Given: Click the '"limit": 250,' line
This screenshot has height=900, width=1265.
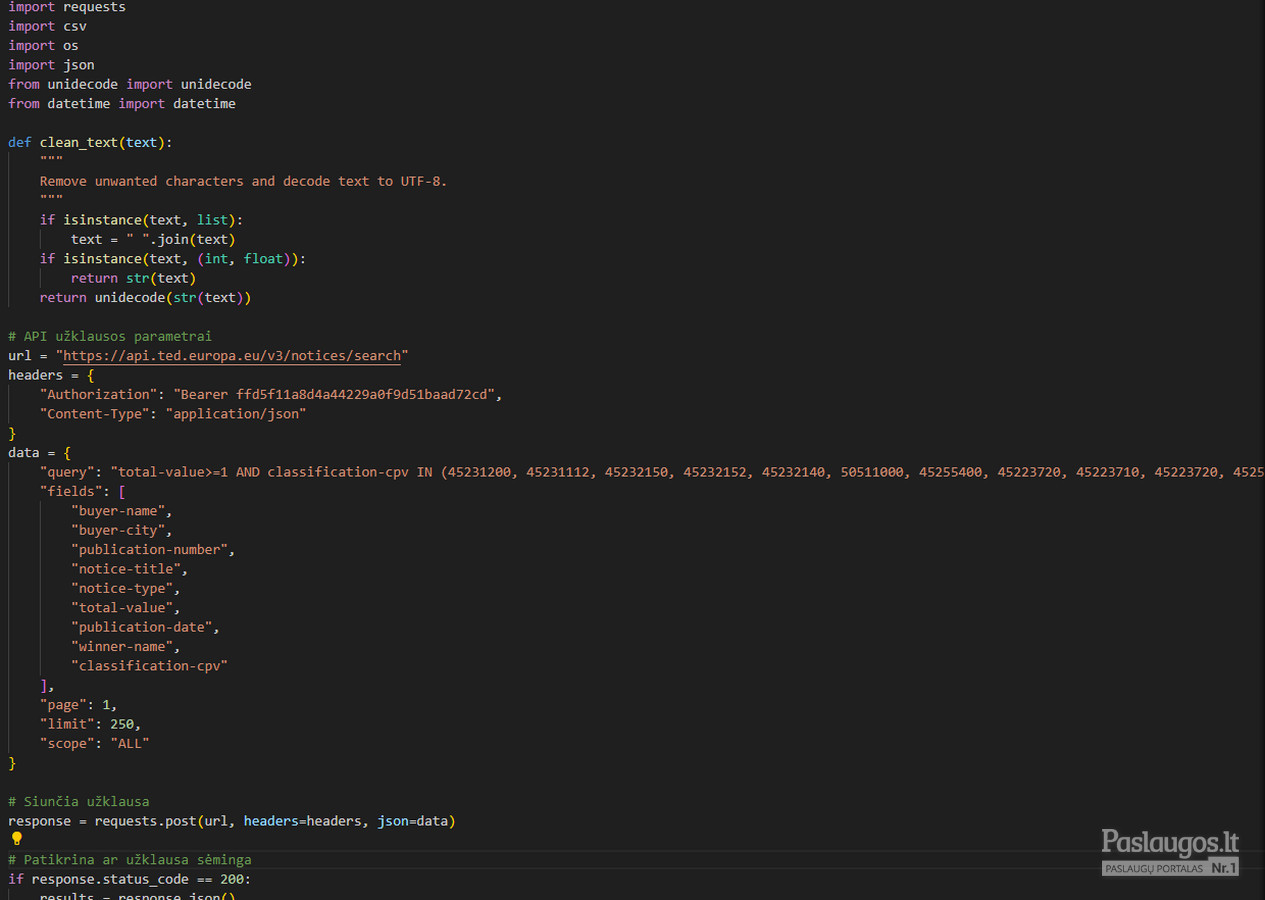Looking at the screenshot, I should pos(90,724).
